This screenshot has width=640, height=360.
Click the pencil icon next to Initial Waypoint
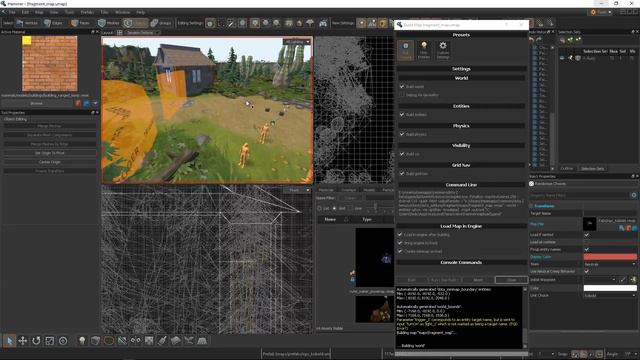623,280
